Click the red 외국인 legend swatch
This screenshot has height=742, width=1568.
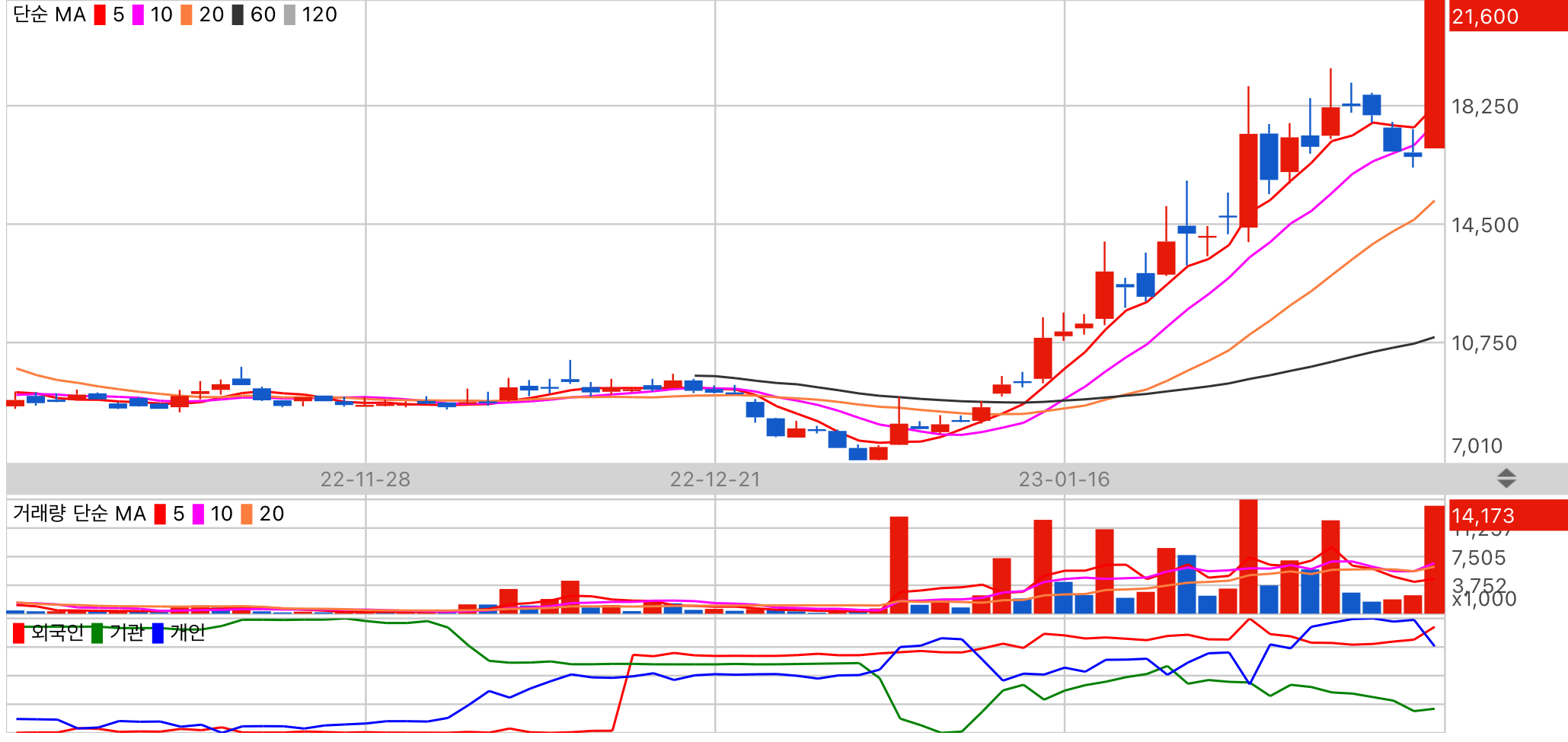[x=19, y=633]
